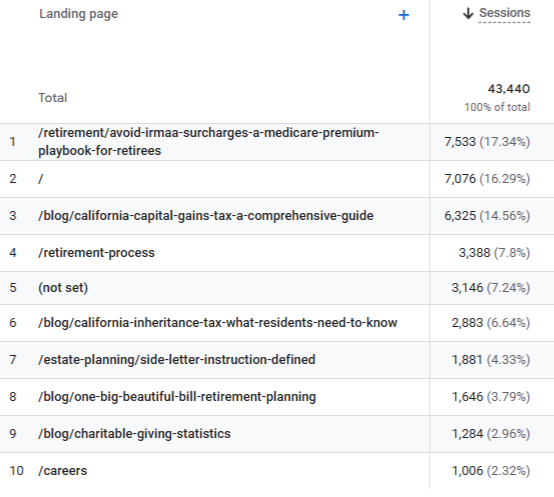Viewport: 554px width, 497px height.
Task: Click the 1,284 (2.96%) sessions cell
Action: [491, 433]
